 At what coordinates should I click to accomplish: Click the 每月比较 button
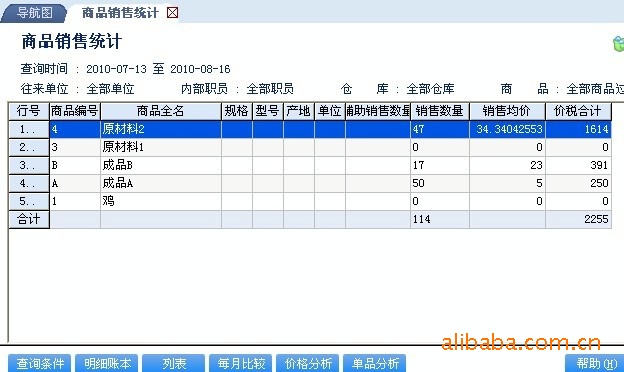(241, 363)
